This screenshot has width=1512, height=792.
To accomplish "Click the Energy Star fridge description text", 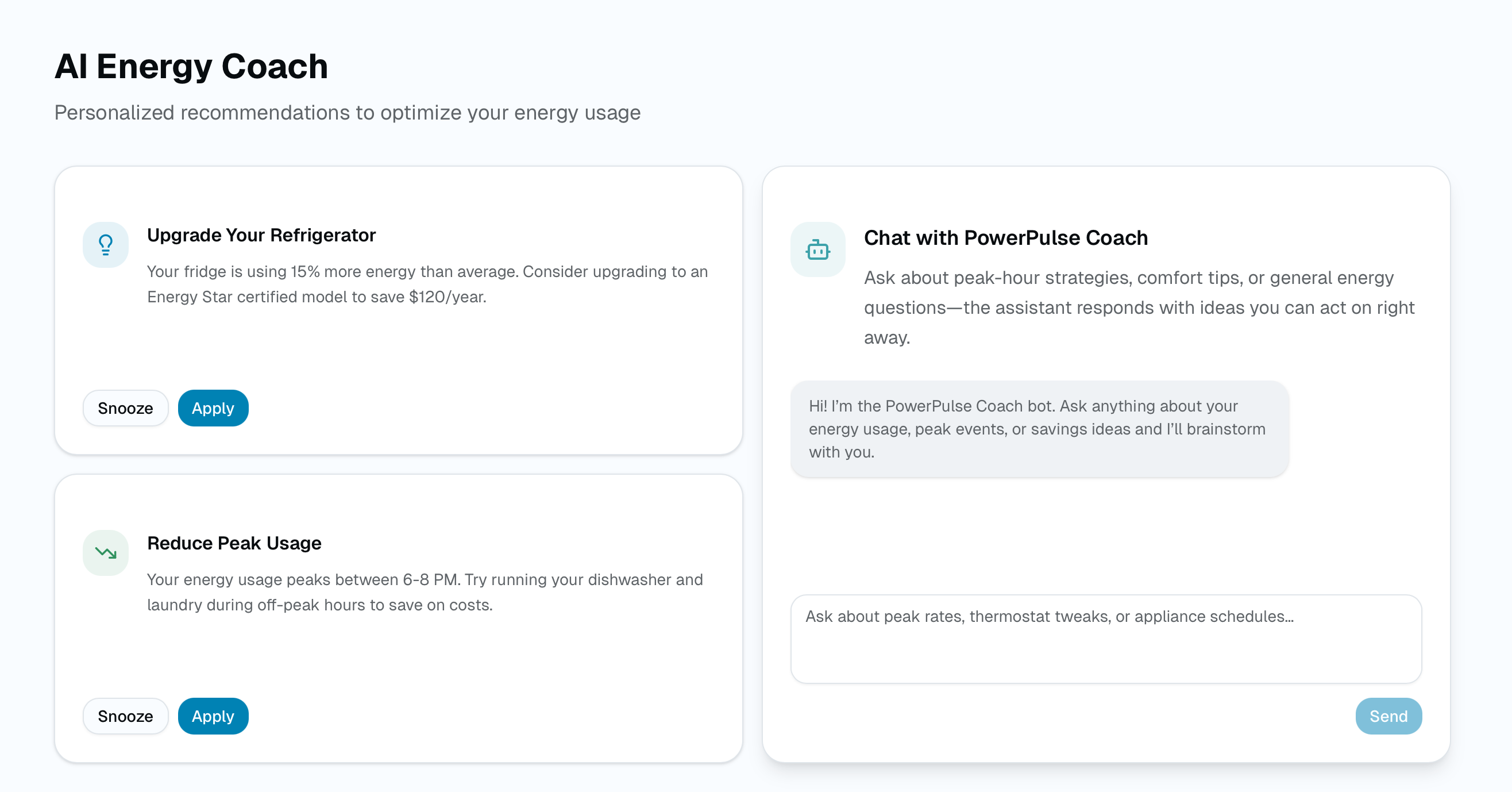I will point(427,284).
